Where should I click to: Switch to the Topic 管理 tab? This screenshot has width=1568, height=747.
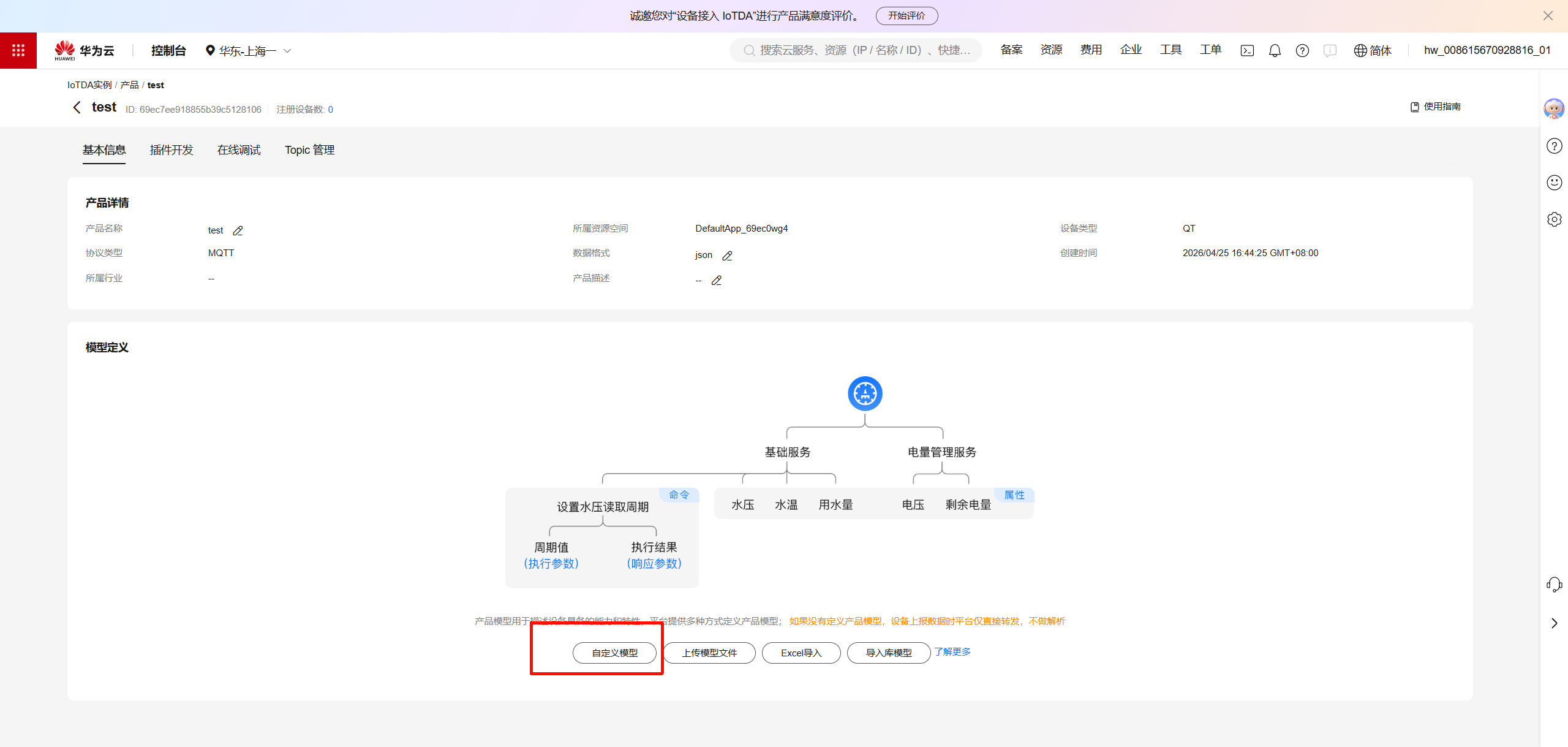click(309, 150)
